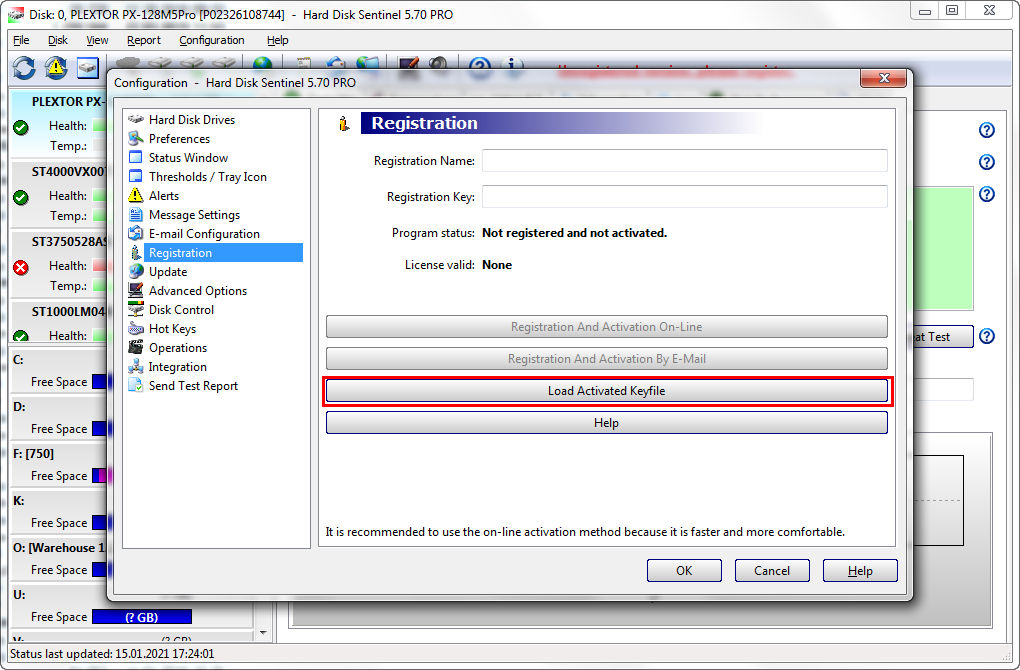Select Preferences in configuration list

coord(179,139)
